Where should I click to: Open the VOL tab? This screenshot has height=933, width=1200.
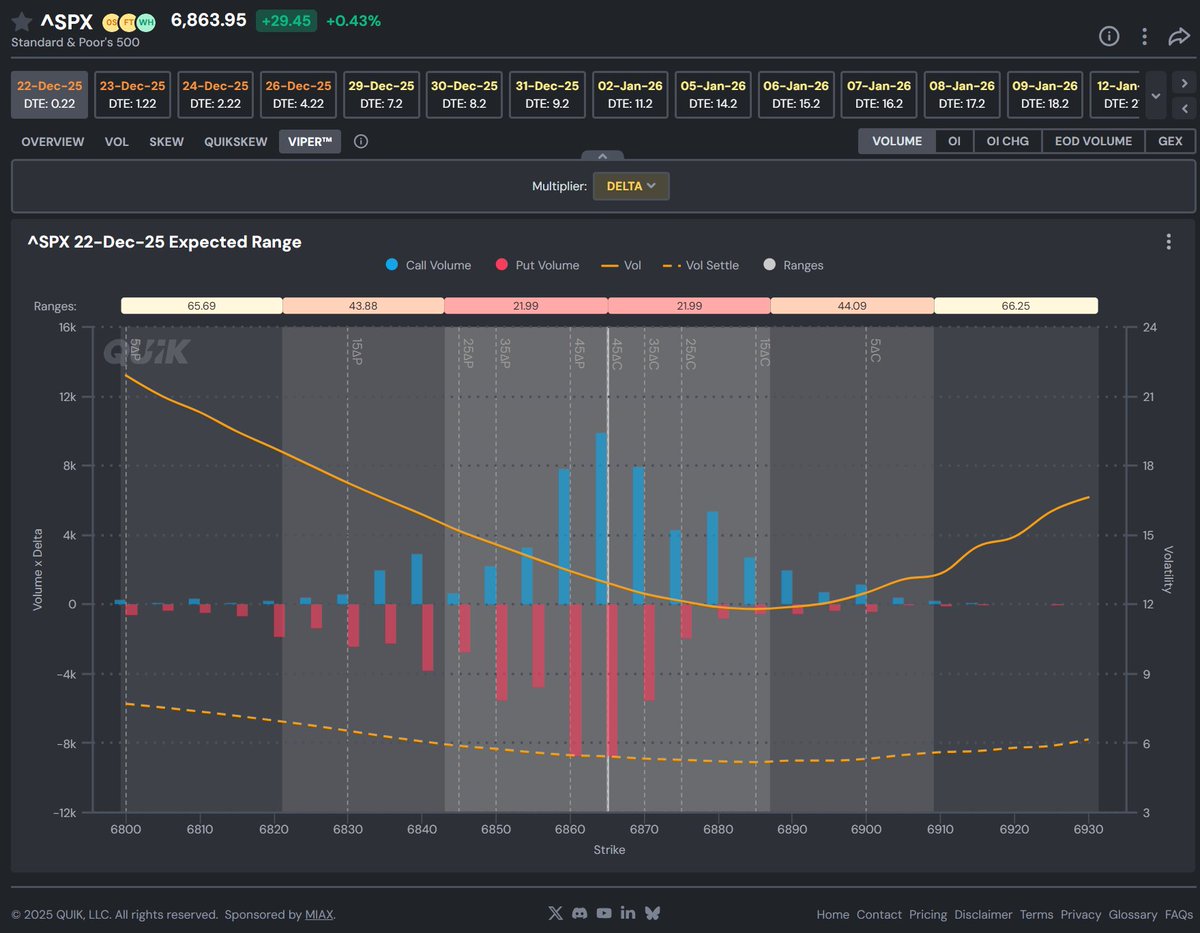117,142
